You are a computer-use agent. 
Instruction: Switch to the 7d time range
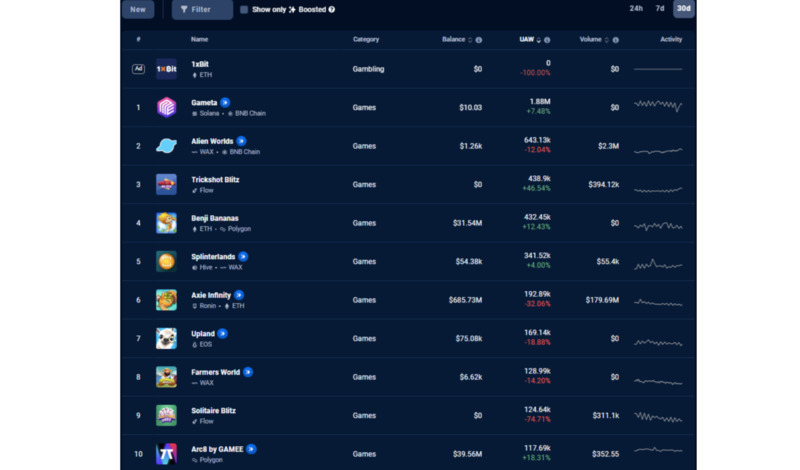point(660,9)
